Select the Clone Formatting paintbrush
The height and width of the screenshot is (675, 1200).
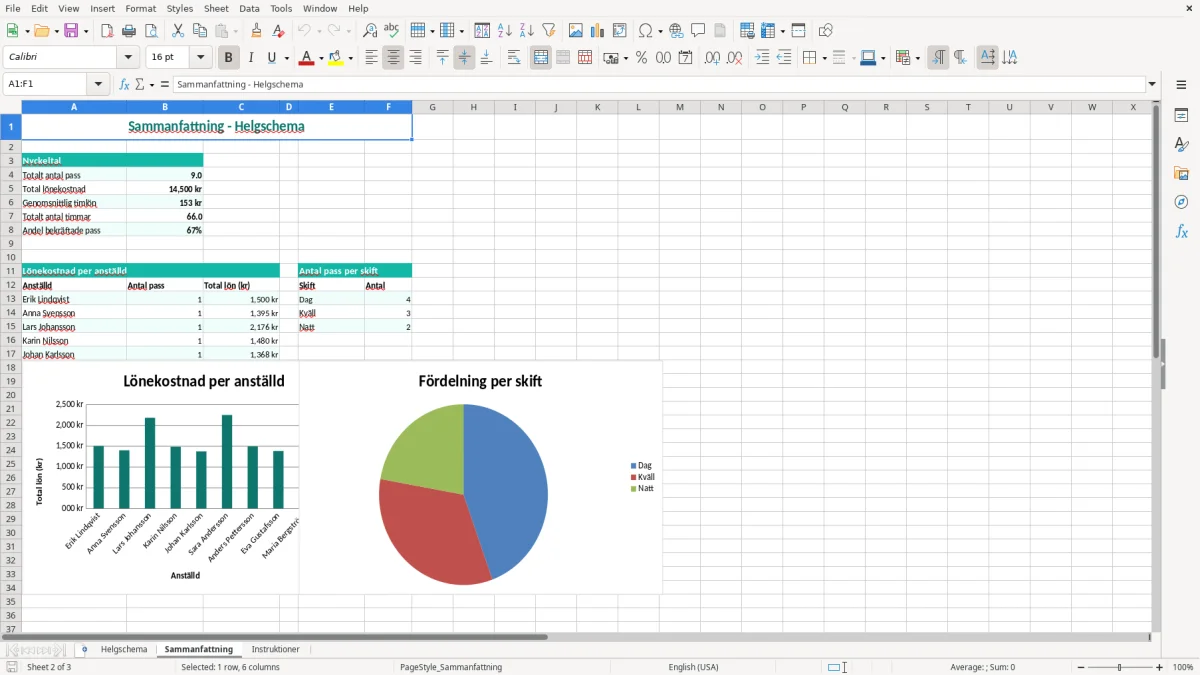tap(257, 31)
